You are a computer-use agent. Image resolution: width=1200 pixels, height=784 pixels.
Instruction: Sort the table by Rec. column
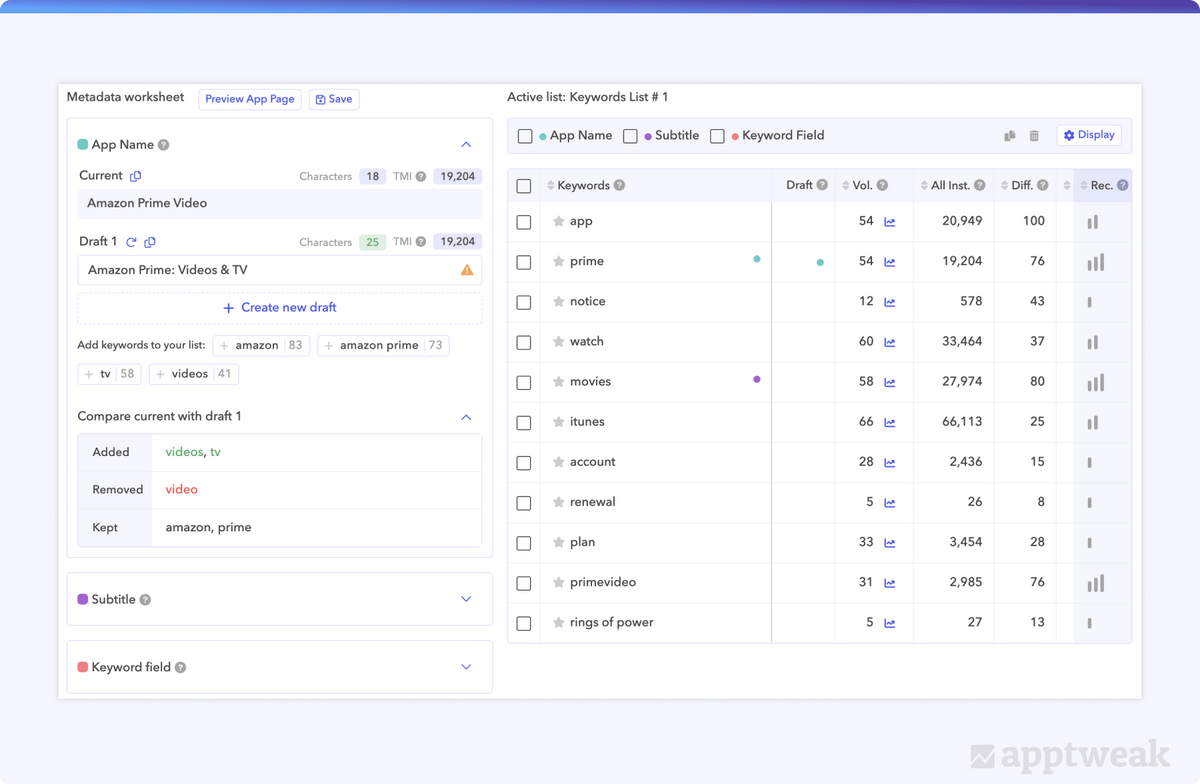(x=1084, y=186)
